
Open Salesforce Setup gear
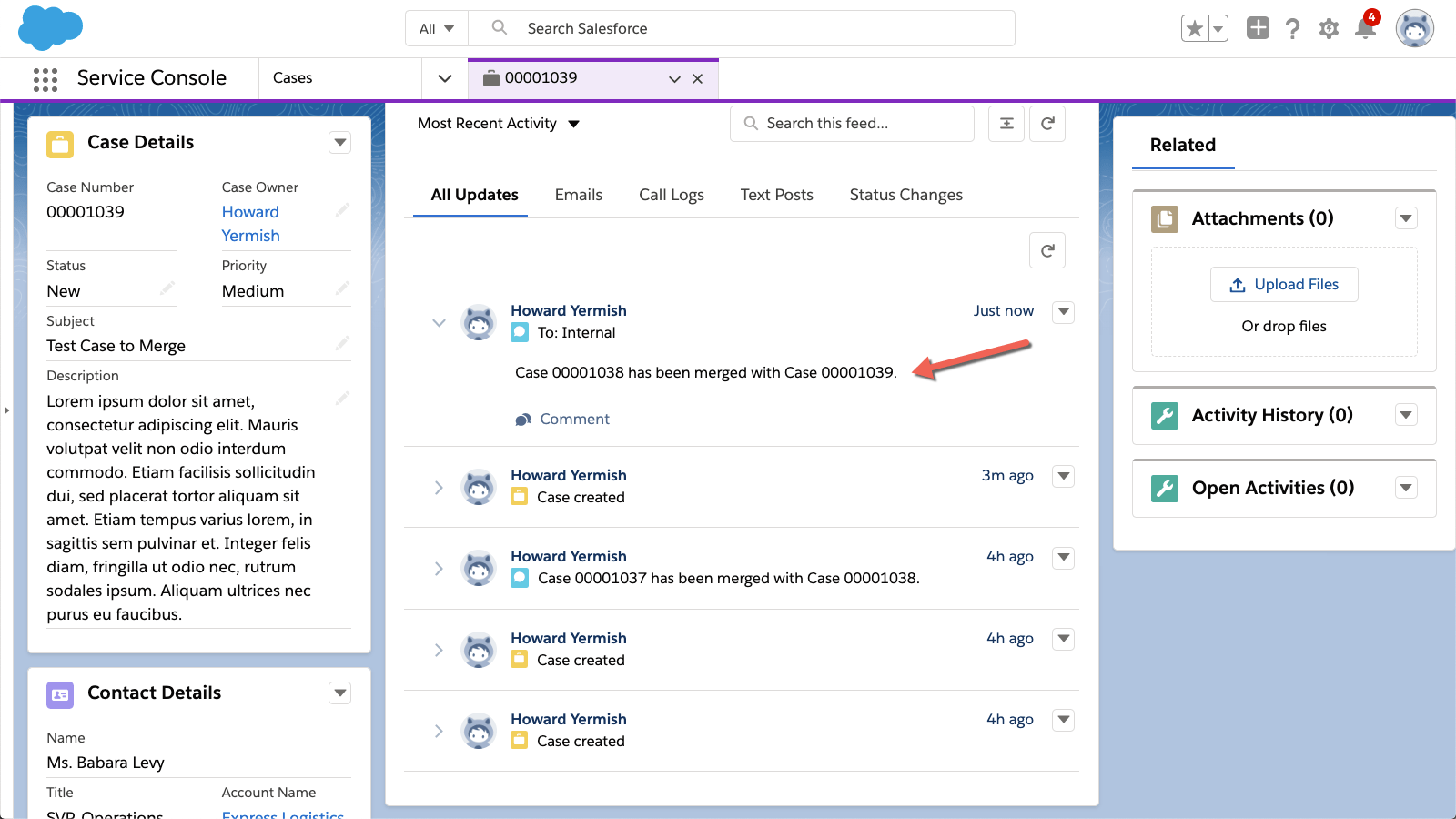1330,28
